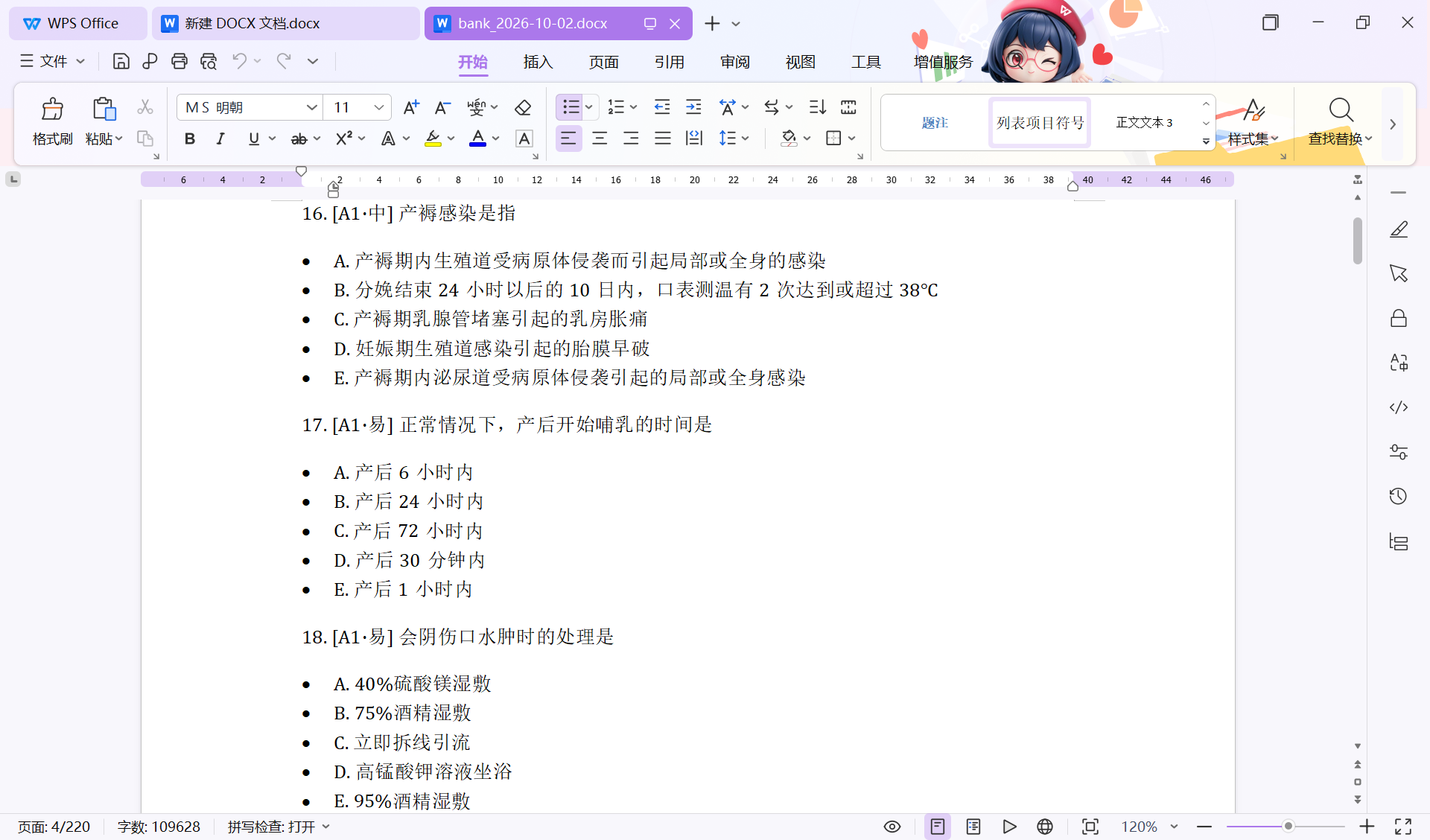1430x840 pixels.
Task: Click the Format Painter (格式刷) icon
Action: click(x=52, y=109)
